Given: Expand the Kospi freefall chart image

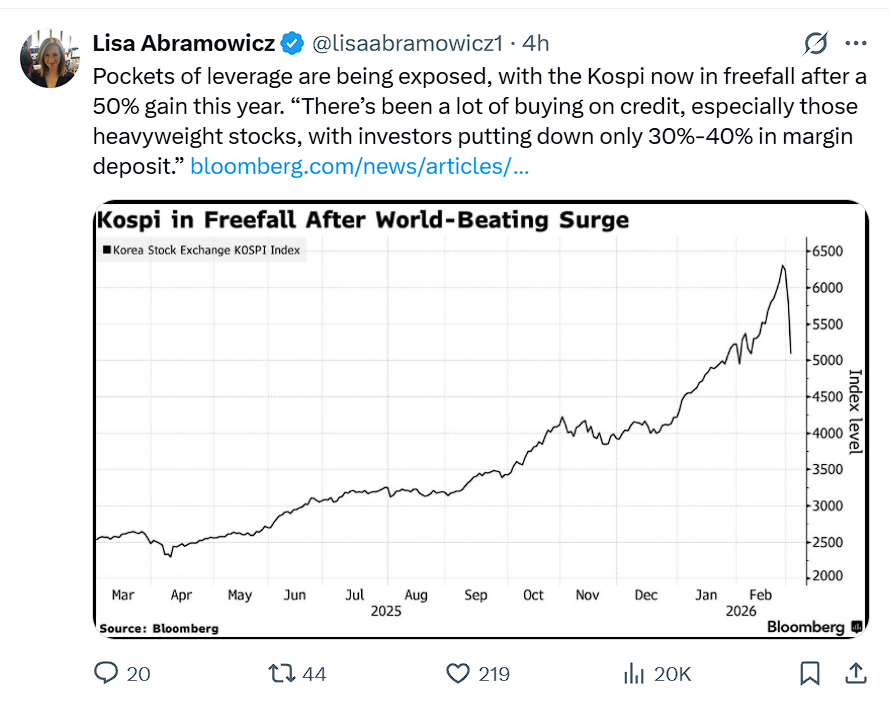Looking at the screenshot, I should point(480,420).
